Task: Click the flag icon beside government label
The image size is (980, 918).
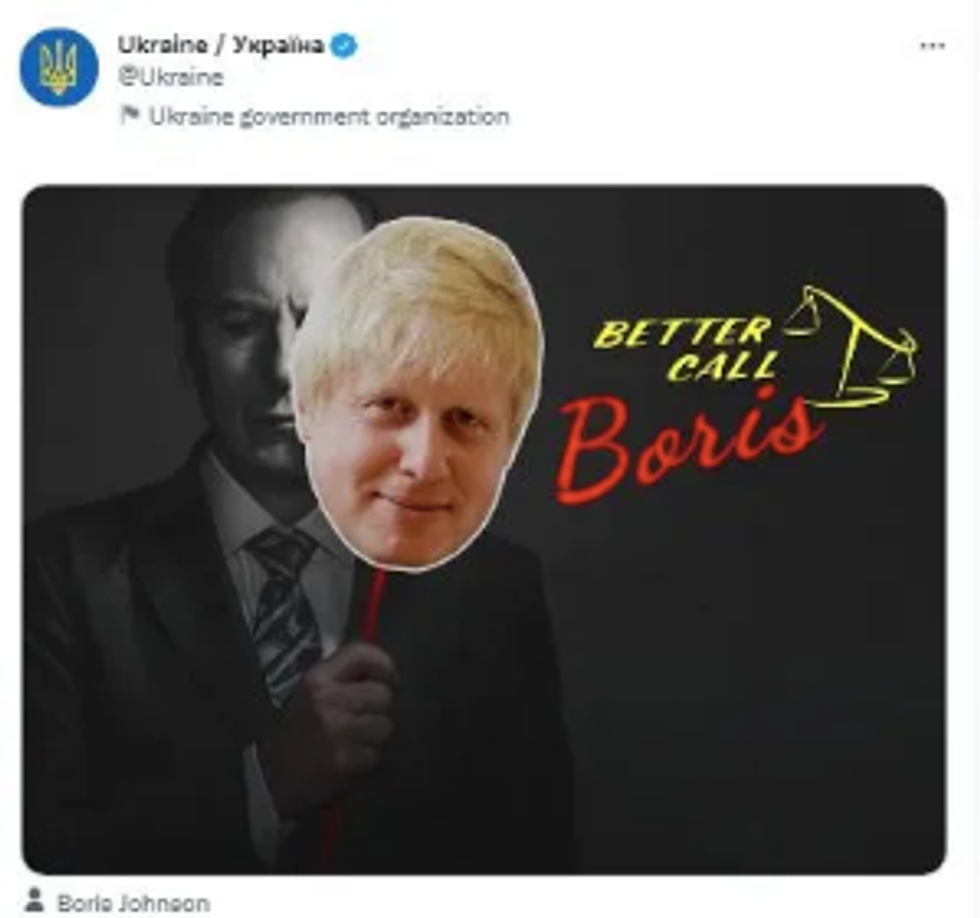Action: (x=129, y=115)
